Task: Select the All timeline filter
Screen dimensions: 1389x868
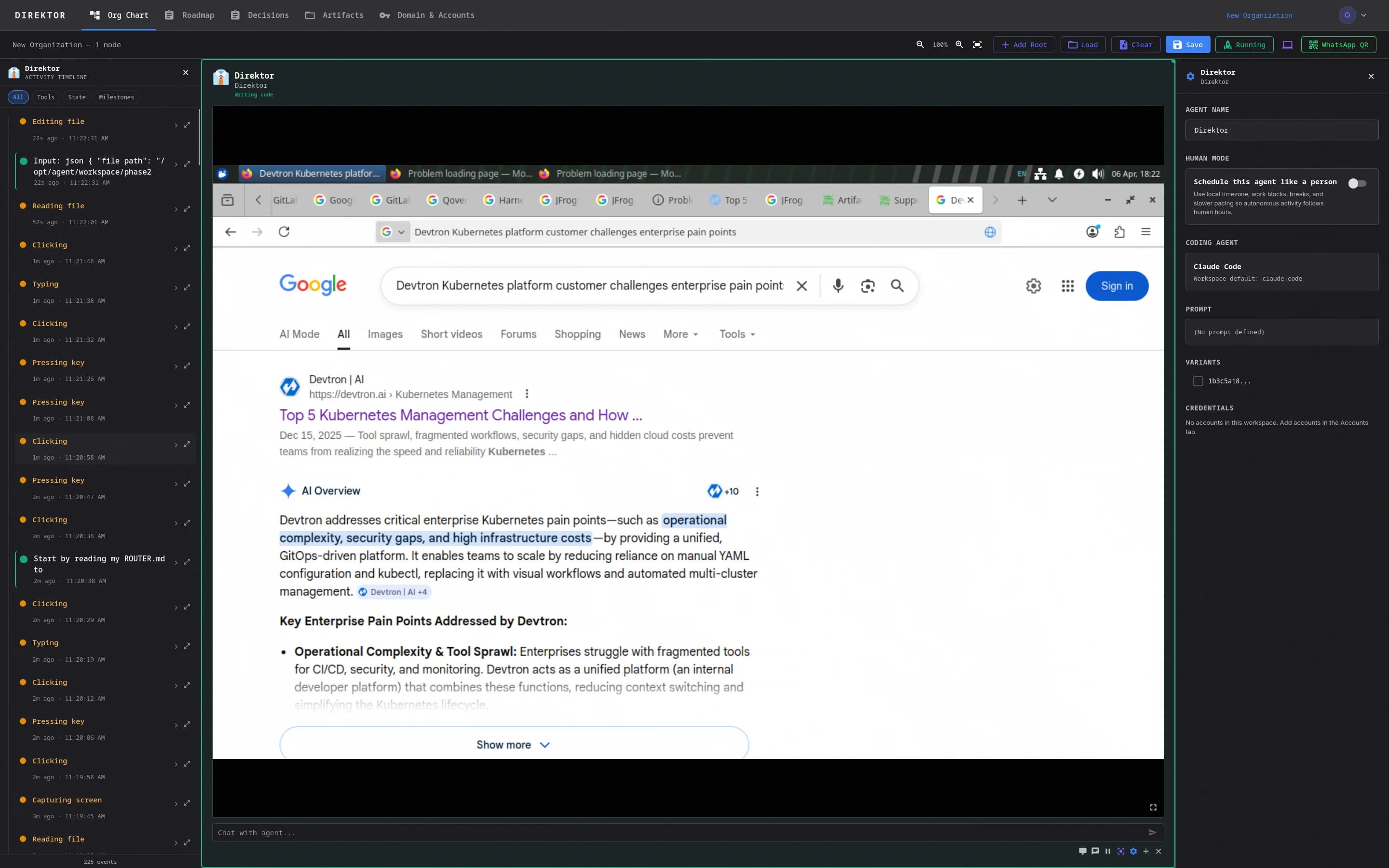Action: coord(18,97)
